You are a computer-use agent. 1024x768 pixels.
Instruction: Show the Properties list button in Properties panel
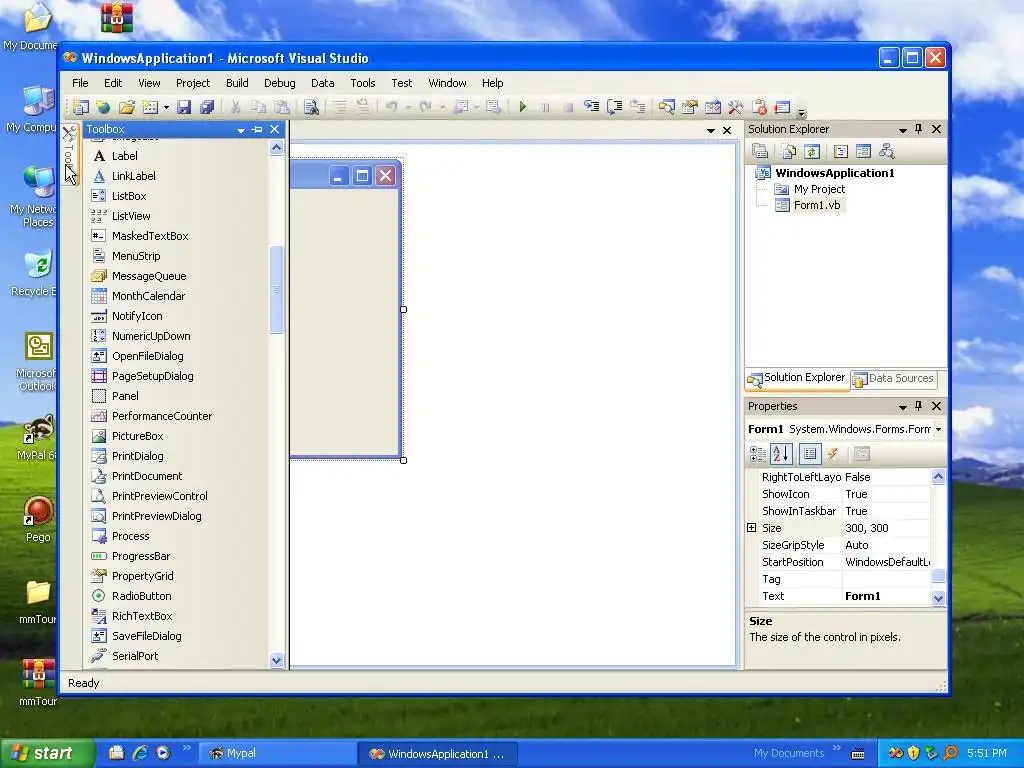pos(810,454)
